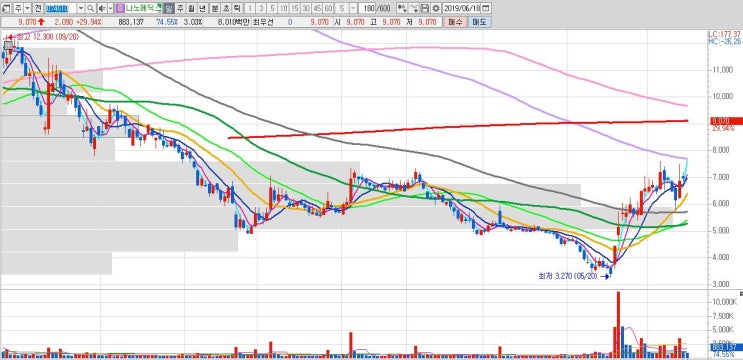743x360 pixels.
Task: Choose interval preset 10
Action: [x=283, y=9]
